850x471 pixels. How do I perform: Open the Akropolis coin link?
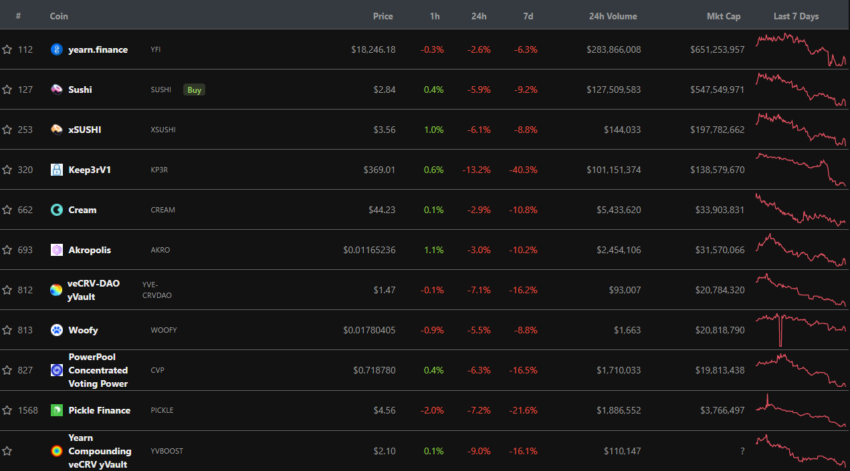click(89, 250)
